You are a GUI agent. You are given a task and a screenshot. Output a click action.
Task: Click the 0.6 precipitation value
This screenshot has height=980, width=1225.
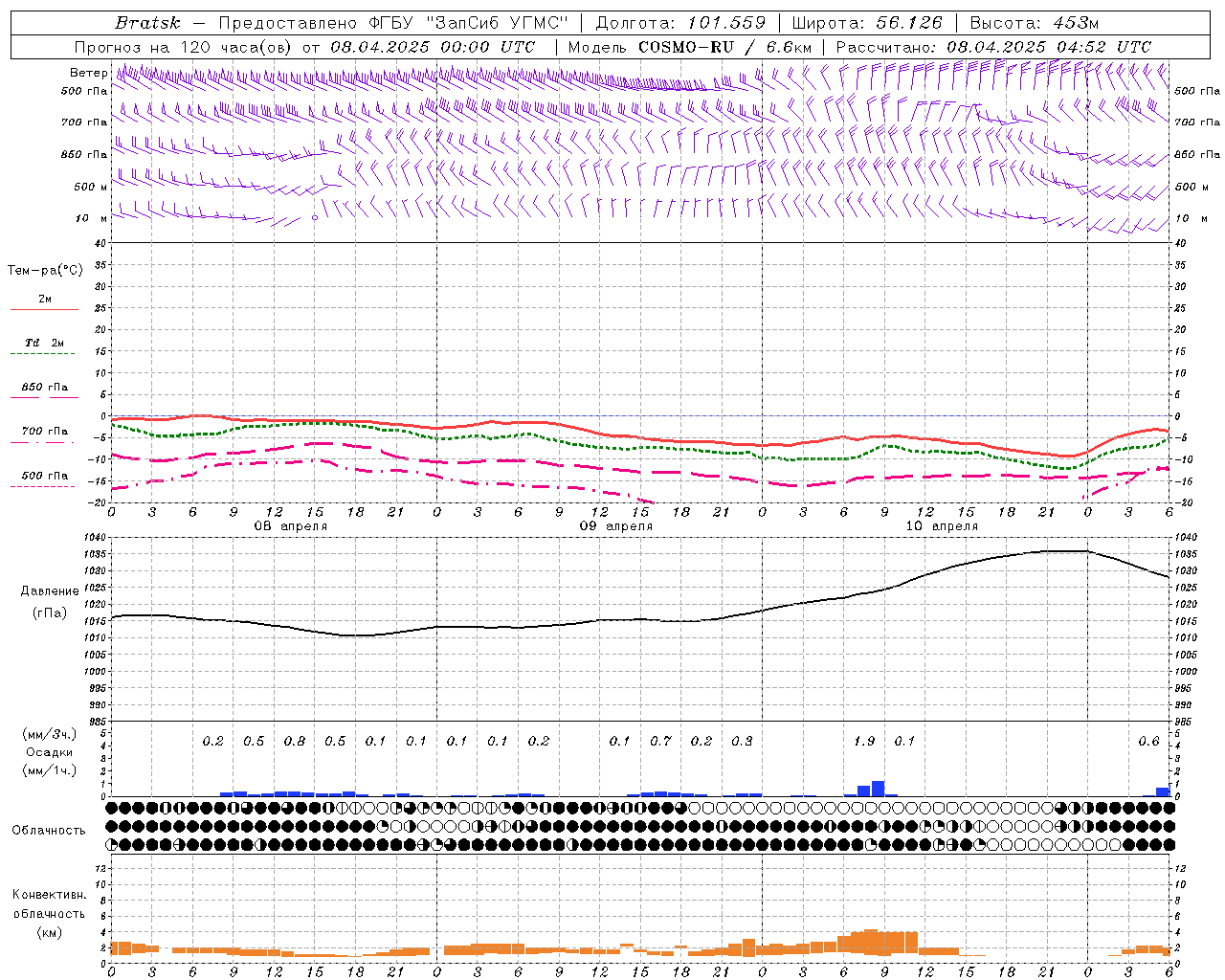pyautogui.click(x=1148, y=741)
